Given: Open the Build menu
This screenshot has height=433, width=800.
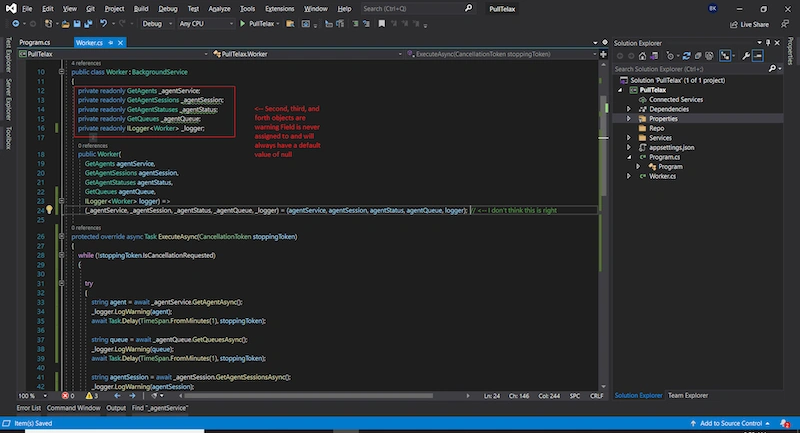Looking at the screenshot, I should coord(141,9).
